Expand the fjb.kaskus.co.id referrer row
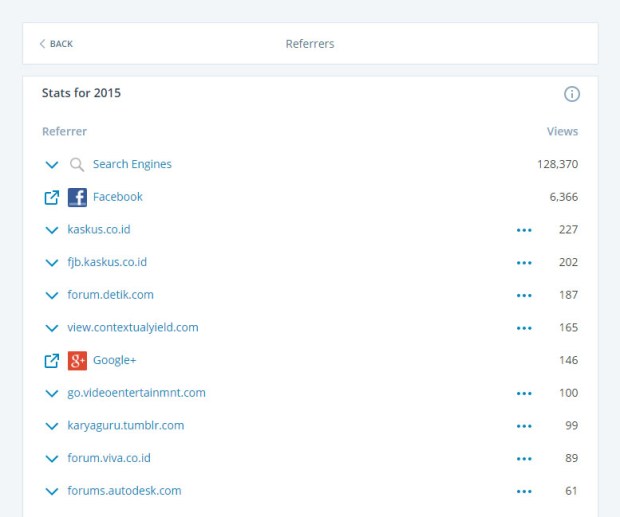Viewport: 620px width, 517px height. point(52,263)
